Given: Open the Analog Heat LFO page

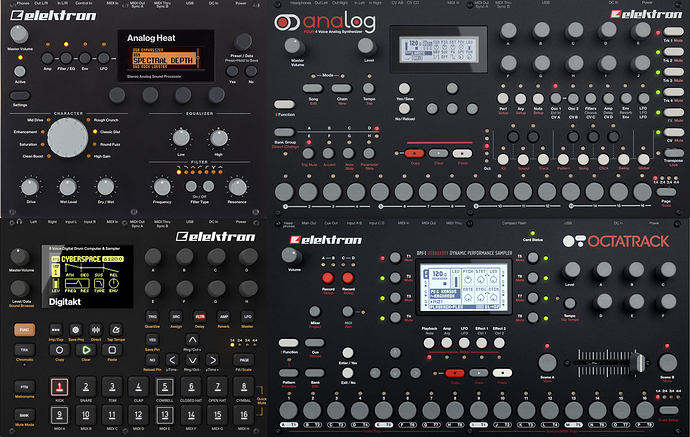Looking at the screenshot, I should pyautogui.click(x=104, y=58).
